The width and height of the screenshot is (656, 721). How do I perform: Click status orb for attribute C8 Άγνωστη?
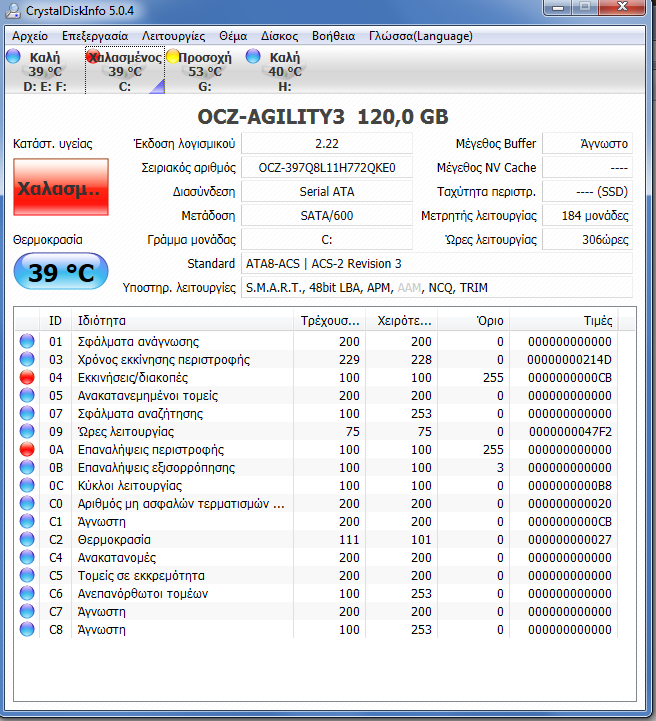pos(27,629)
